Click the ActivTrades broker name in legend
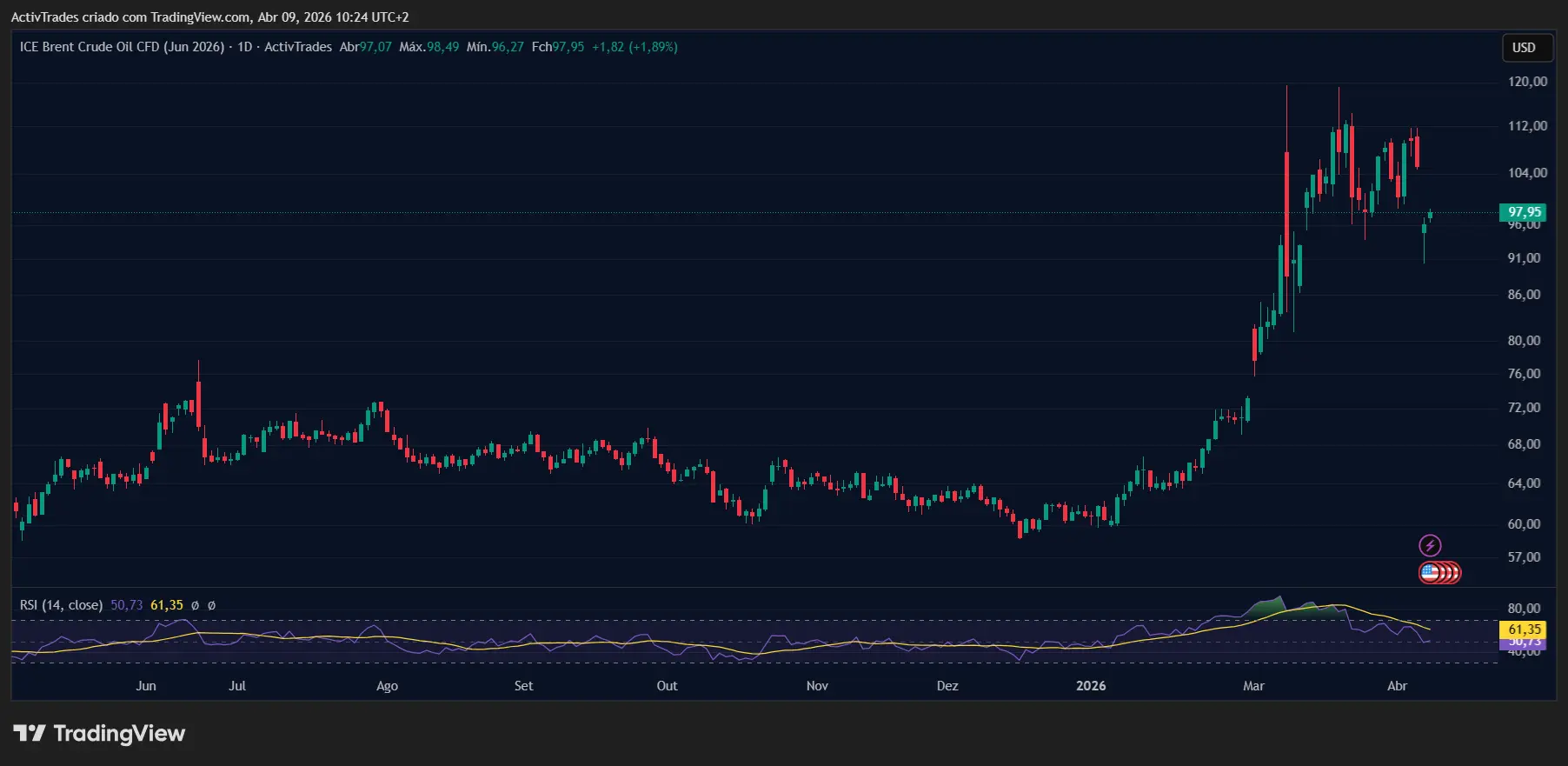Screen dimensions: 1568x766 (x=298, y=47)
